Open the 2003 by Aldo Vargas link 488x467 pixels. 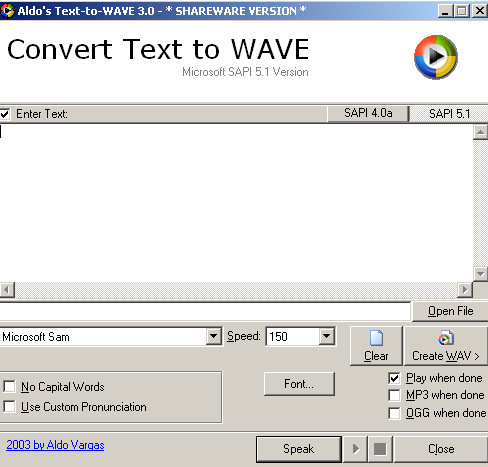tap(55, 445)
